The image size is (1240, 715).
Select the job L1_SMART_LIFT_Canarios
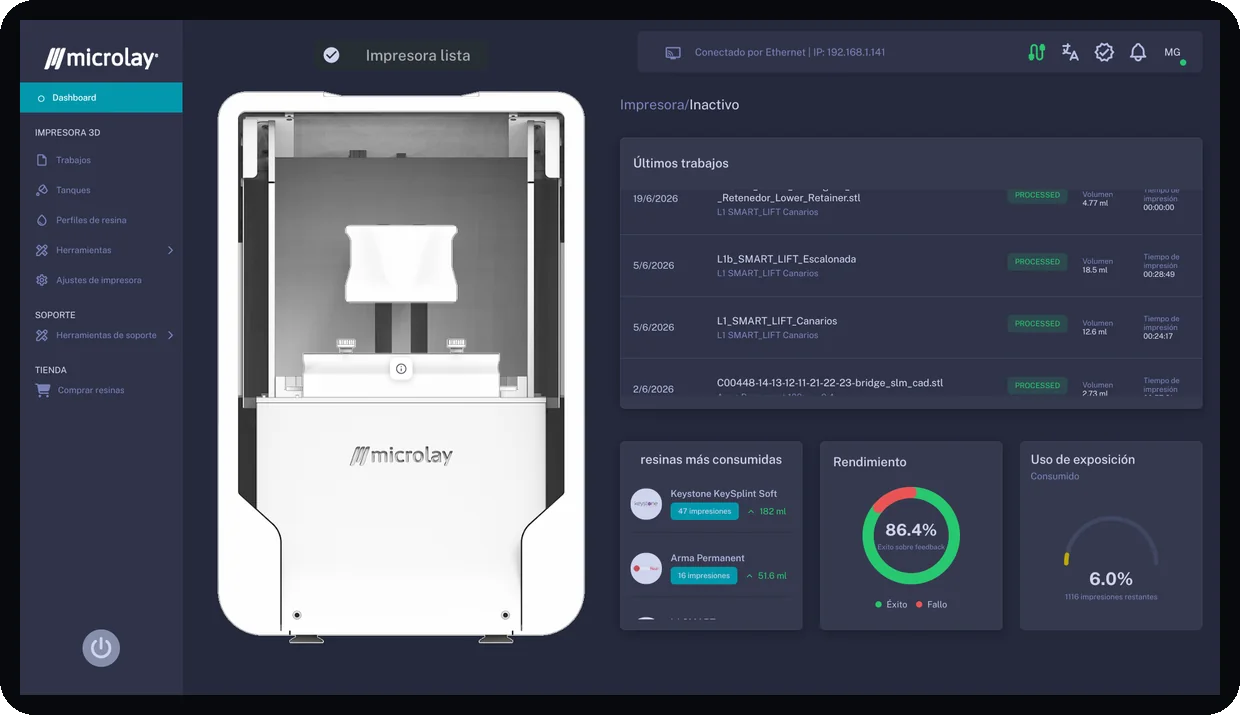tap(777, 321)
